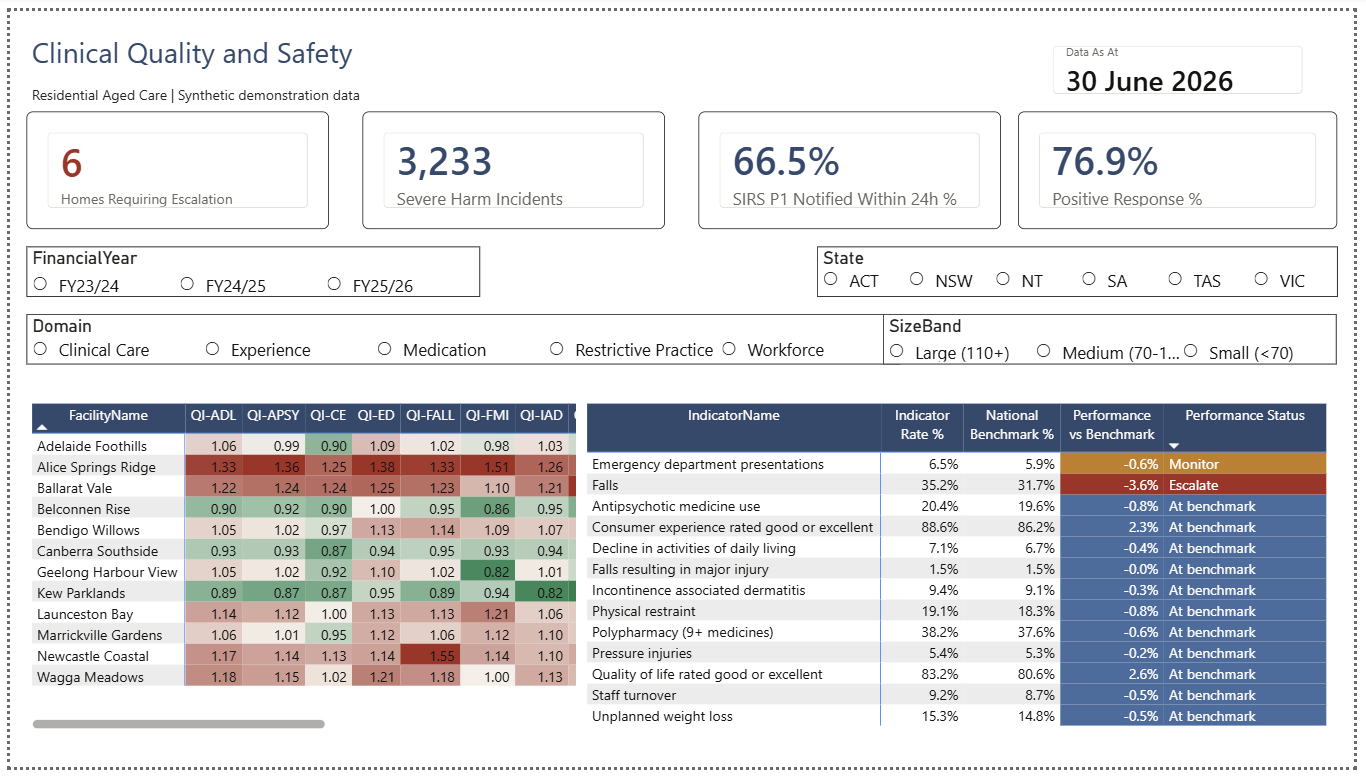The image size is (1366, 778).
Task: Select the Newcastle Coastal facility row
Action: pyautogui.click(x=303, y=656)
